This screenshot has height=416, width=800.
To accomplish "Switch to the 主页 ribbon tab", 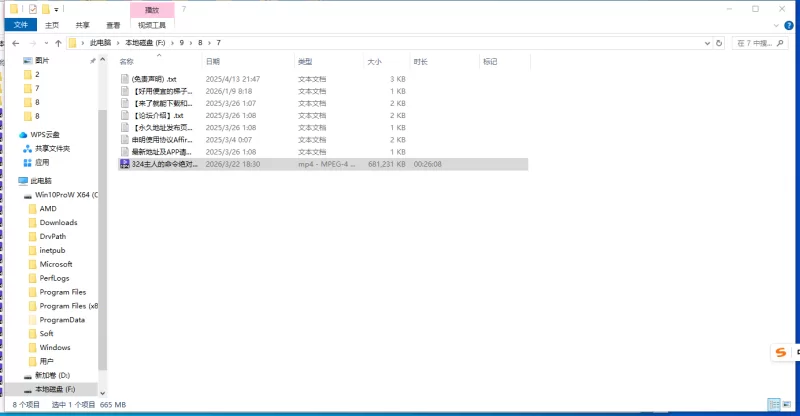I will click(x=52, y=25).
